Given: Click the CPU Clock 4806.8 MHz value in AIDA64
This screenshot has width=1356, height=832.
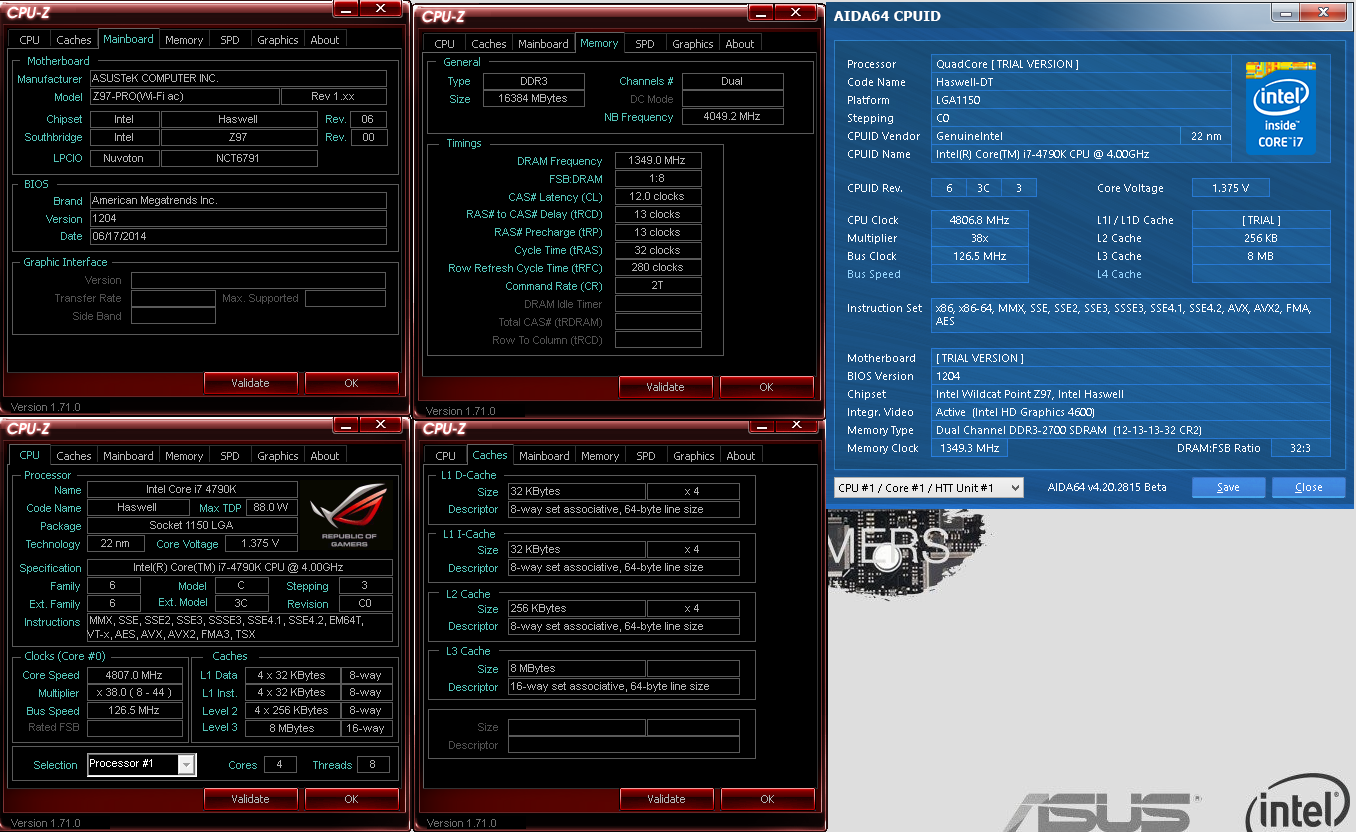Looking at the screenshot, I should pos(980,220).
